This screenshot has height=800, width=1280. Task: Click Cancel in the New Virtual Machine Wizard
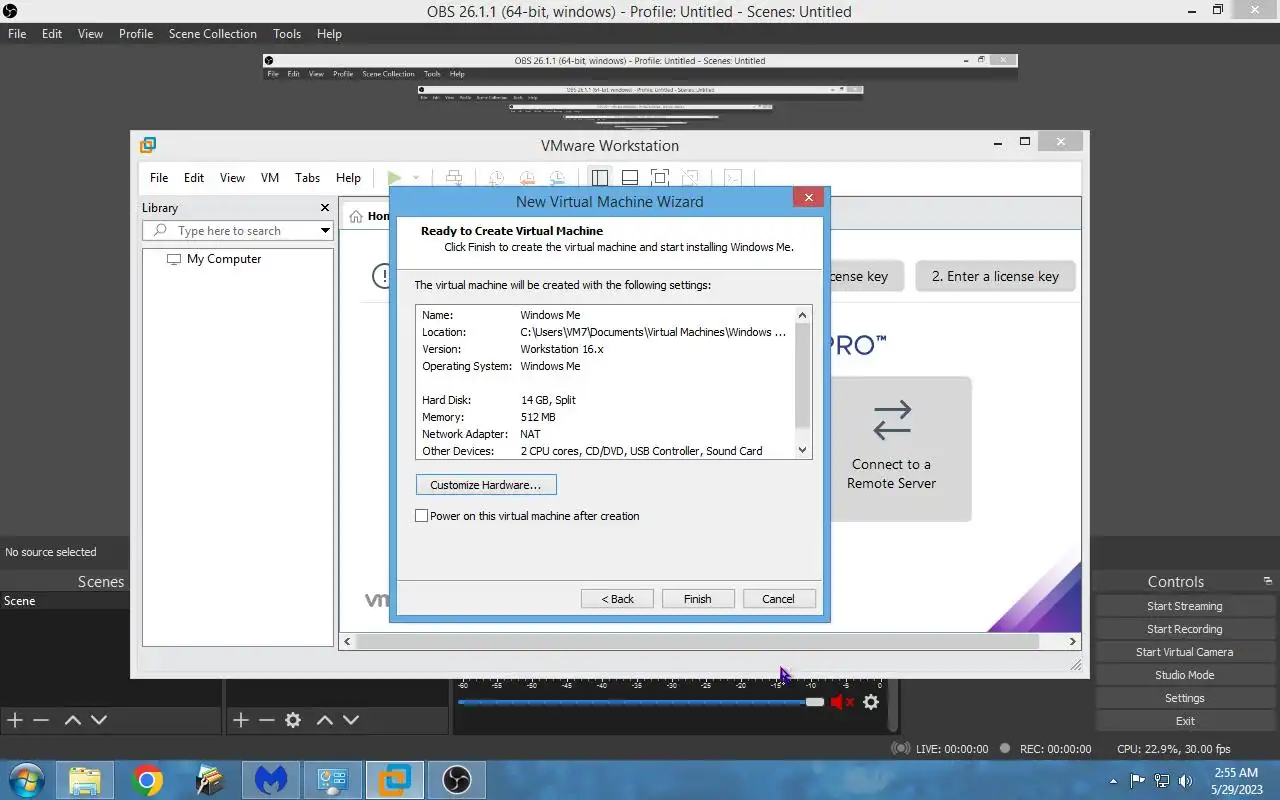click(778, 599)
